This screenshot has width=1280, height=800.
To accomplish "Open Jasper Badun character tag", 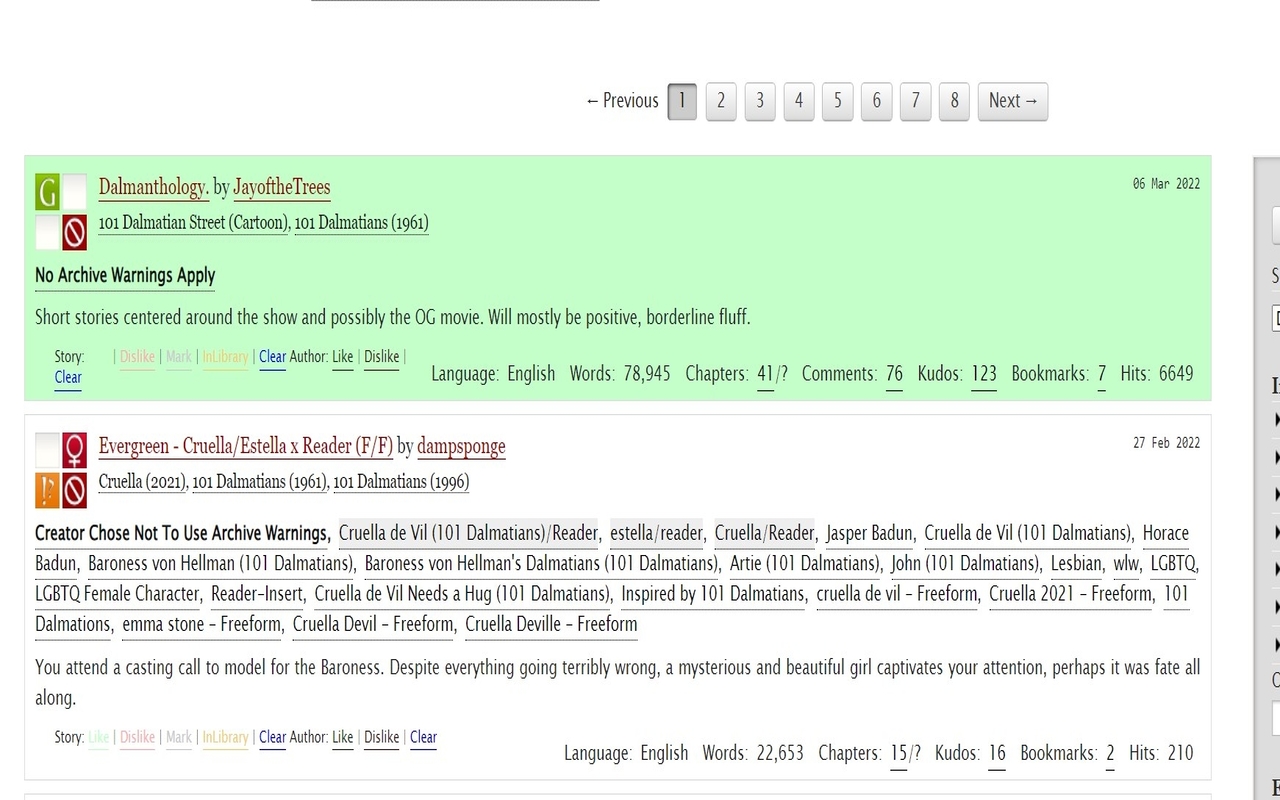I will [869, 533].
